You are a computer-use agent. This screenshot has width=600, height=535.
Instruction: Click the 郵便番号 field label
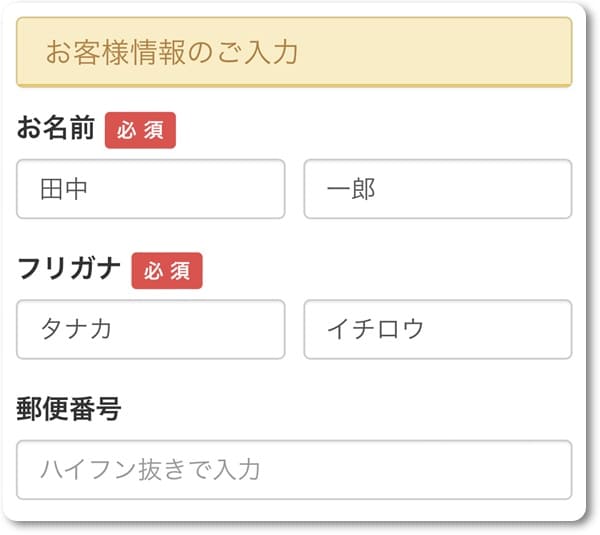click(x=69, y=409)
